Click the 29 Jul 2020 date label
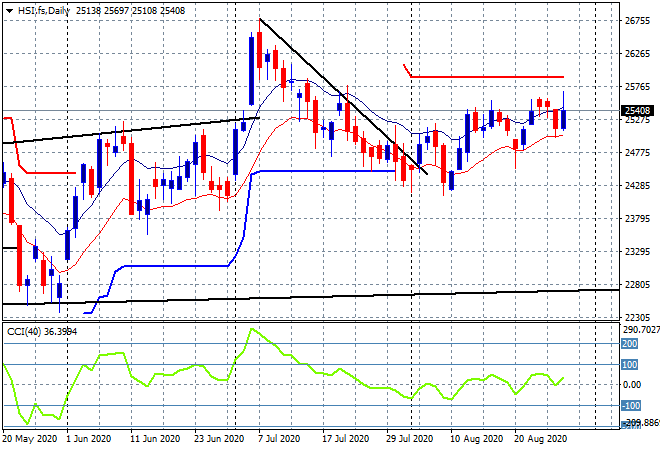The width and height of the screenshot is (660, 450). pyautogui.click(x=409, y=438)
